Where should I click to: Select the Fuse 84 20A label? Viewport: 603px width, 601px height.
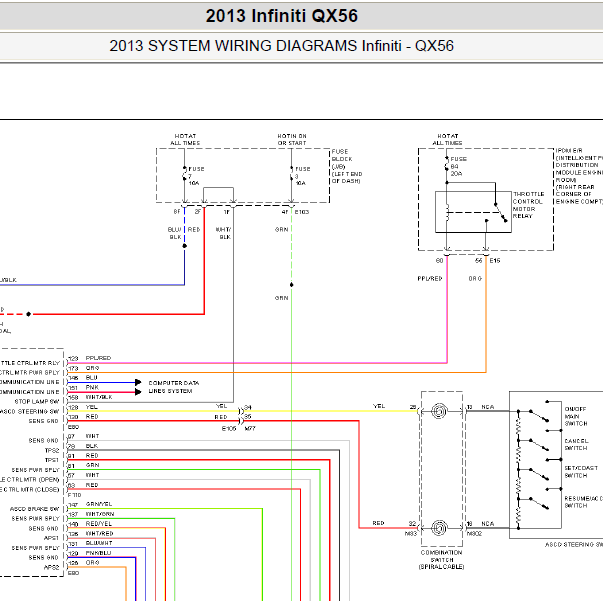click(458, 166)
